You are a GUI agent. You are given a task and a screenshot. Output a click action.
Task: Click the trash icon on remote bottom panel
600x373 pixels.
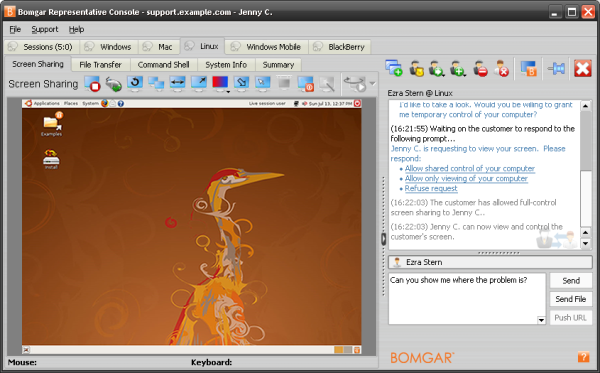click(x=357, y=350)
